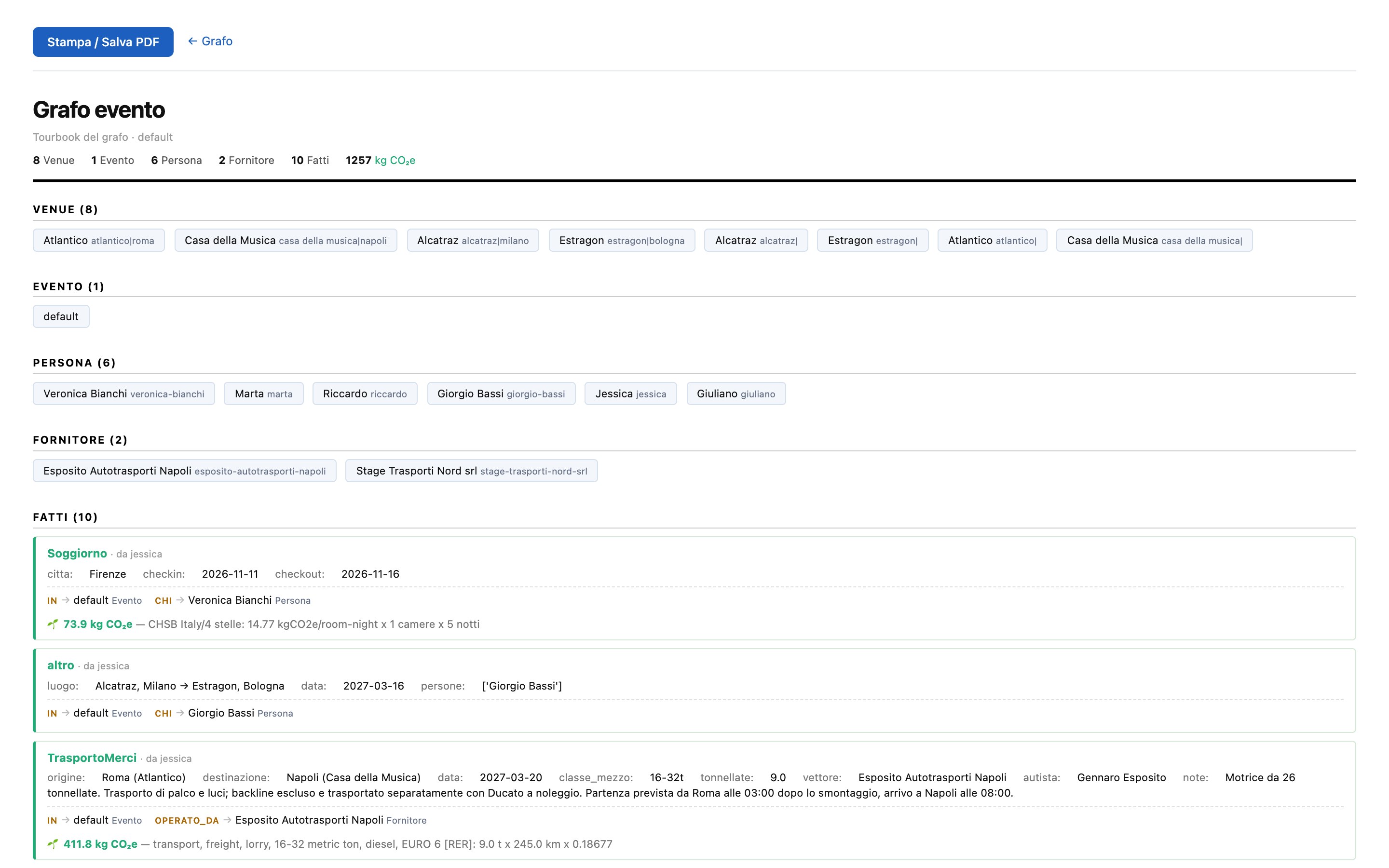Click the leaf icon next to 411.8 kg CO₂e
1389x868 pixels.
[53, 844]
